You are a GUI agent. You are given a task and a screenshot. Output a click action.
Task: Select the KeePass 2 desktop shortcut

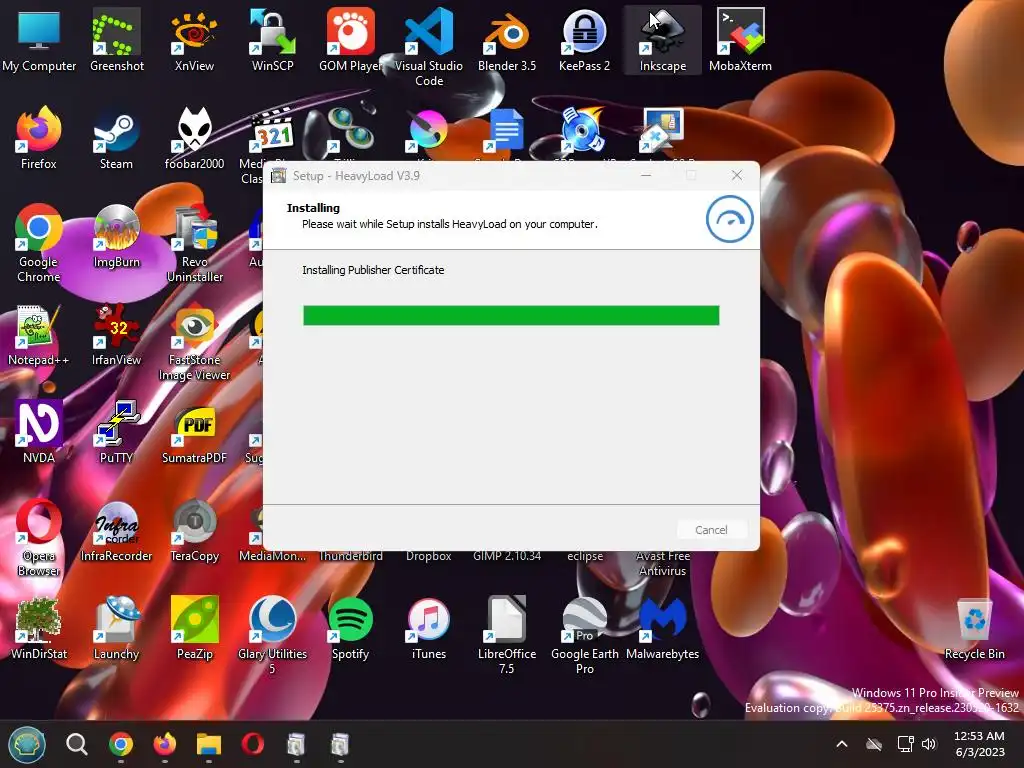584,40
